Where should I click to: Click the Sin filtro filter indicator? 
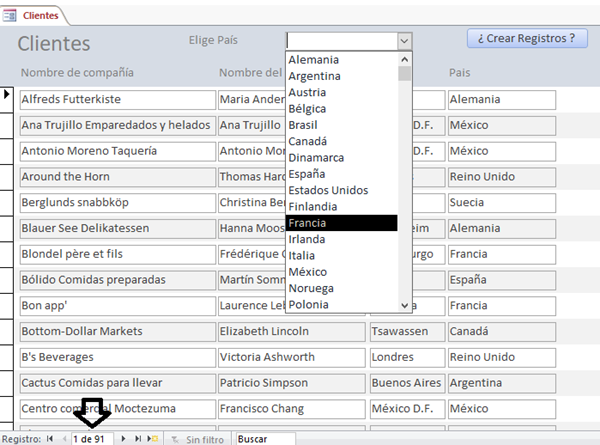click(197, 439)
